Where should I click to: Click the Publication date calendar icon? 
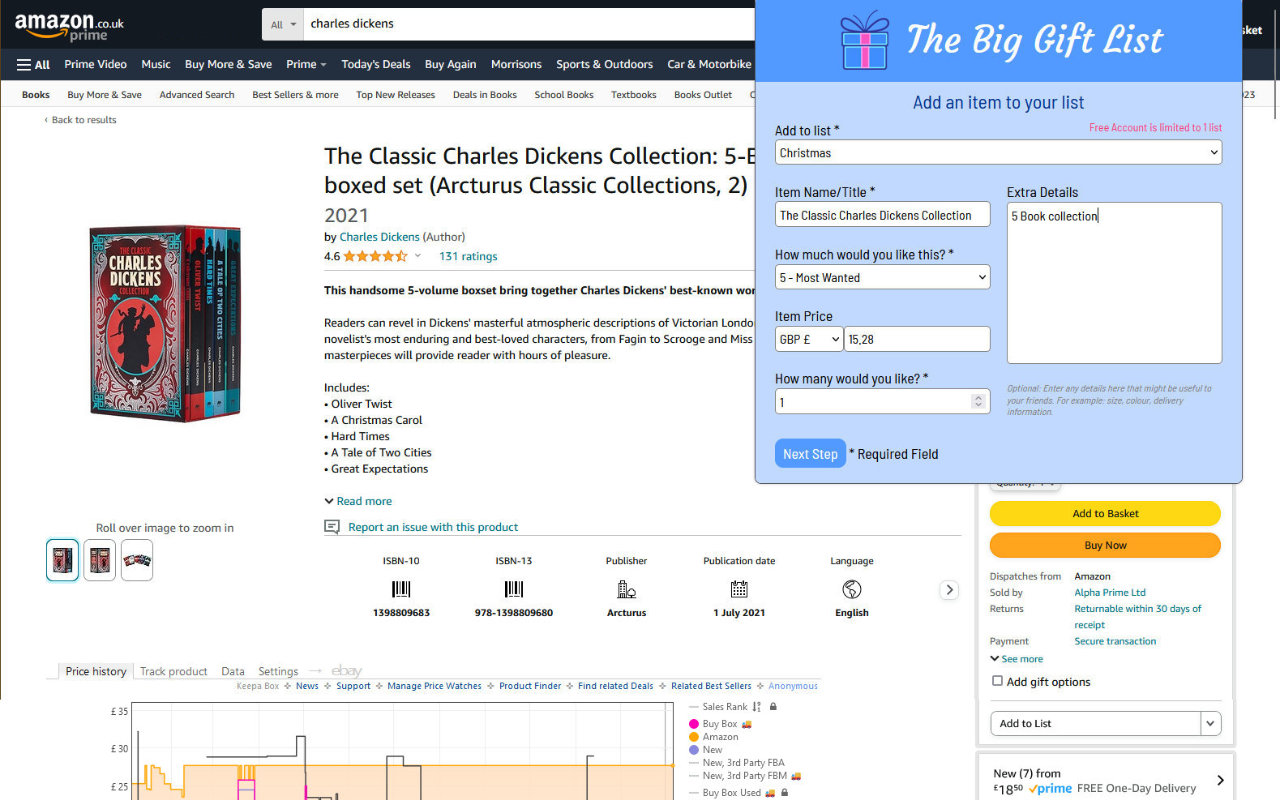coord(739,589)
